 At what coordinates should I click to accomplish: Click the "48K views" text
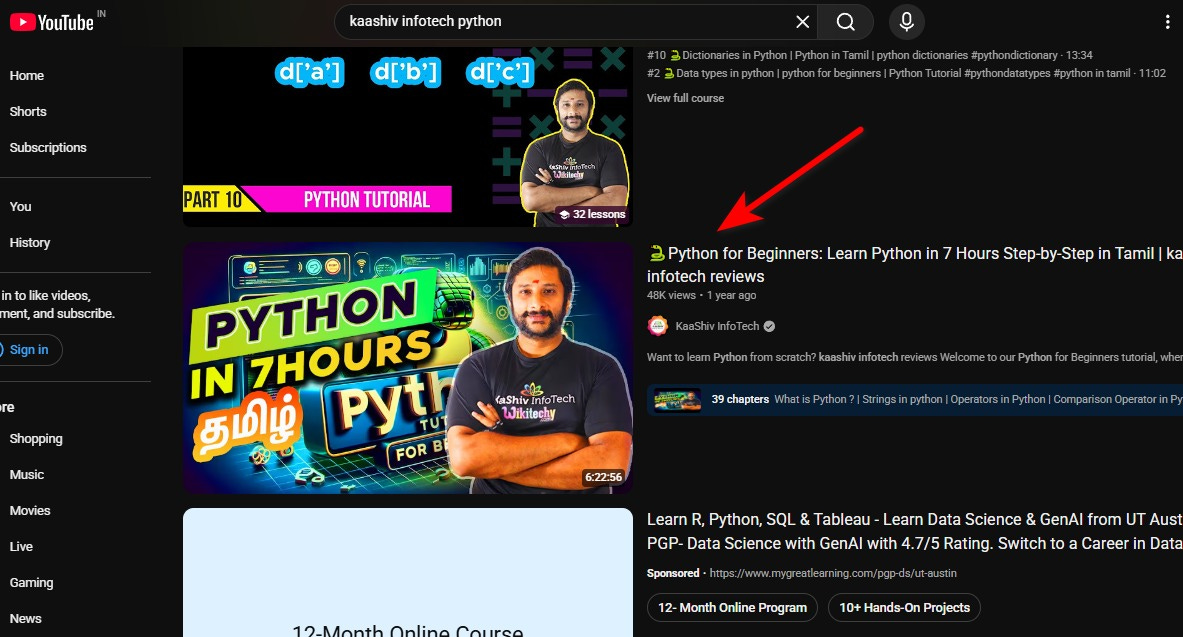coord(671,295)
